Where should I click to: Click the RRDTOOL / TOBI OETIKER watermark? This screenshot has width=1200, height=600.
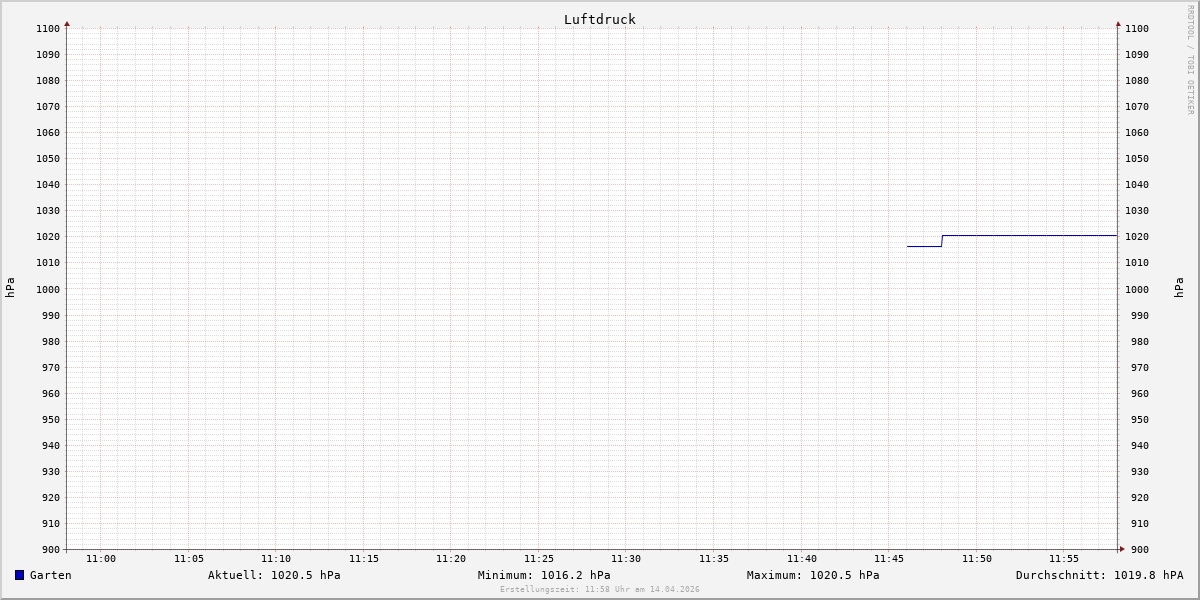click(1190, 60)
